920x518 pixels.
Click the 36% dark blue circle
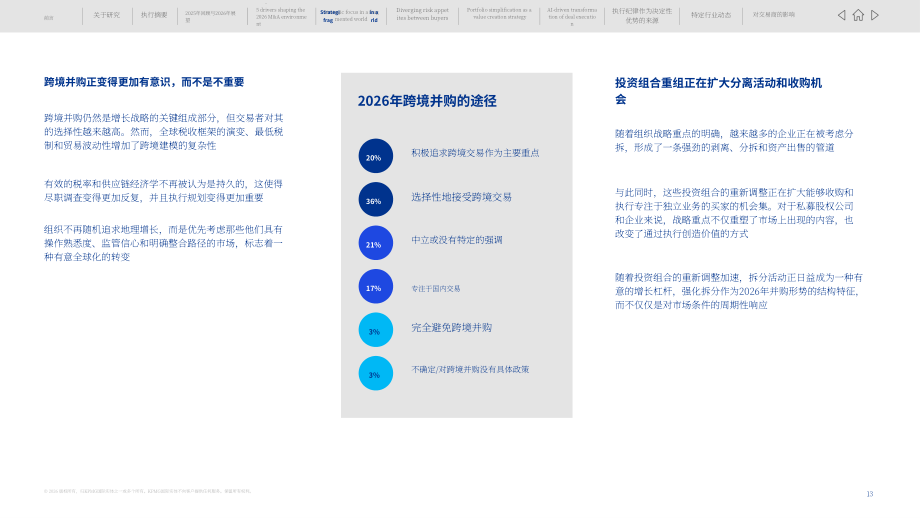tap(376, 199)
